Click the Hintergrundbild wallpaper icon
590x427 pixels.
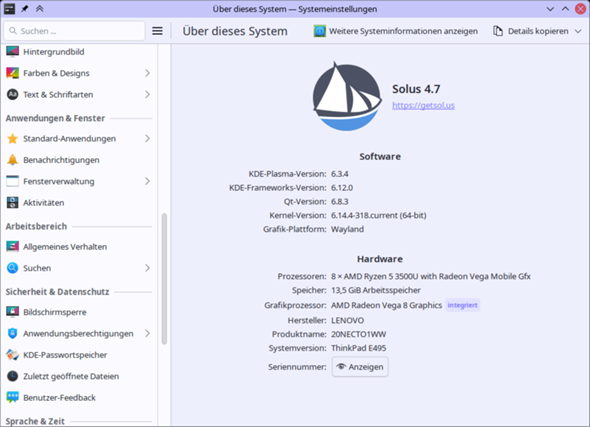[x=12, y=52]
